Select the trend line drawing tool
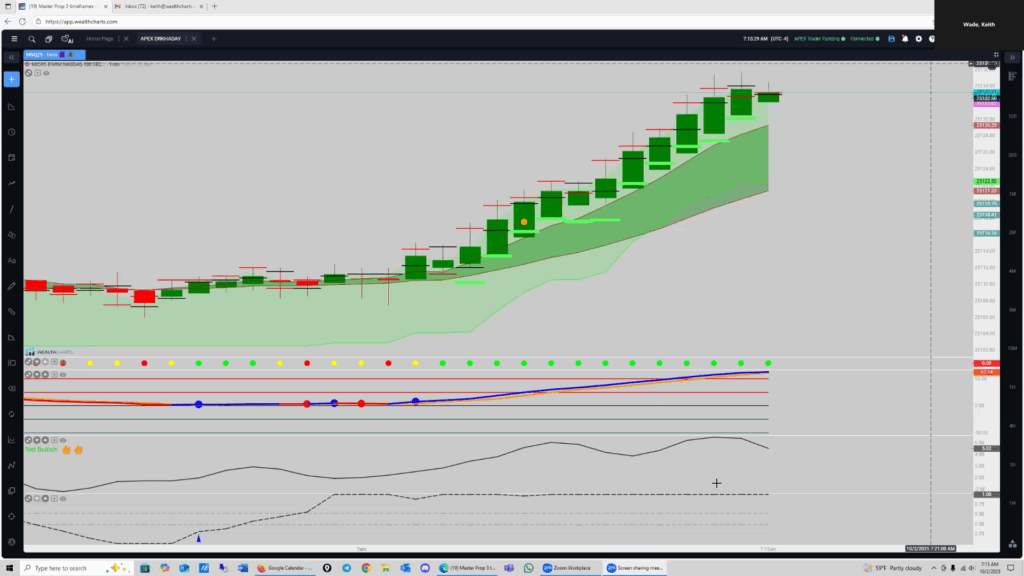The image size is (1024, 576). pos(11,209)
